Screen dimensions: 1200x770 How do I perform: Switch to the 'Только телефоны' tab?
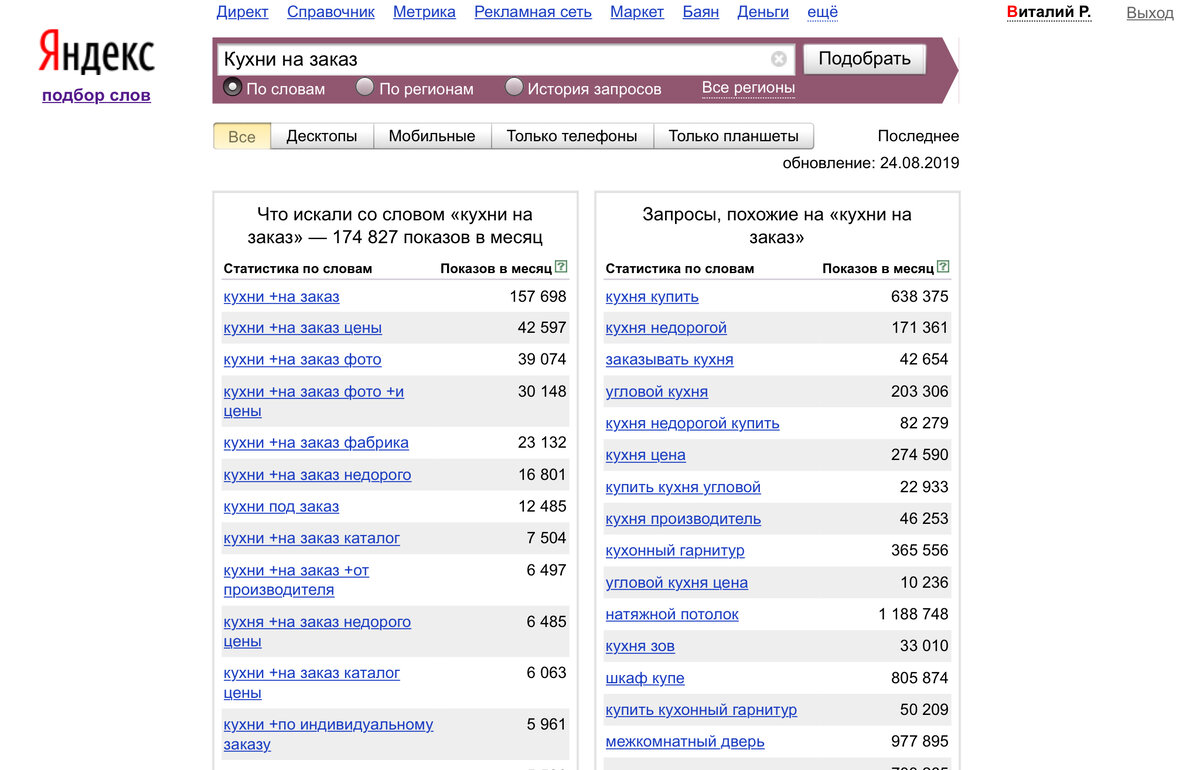(x=572, y=136)
